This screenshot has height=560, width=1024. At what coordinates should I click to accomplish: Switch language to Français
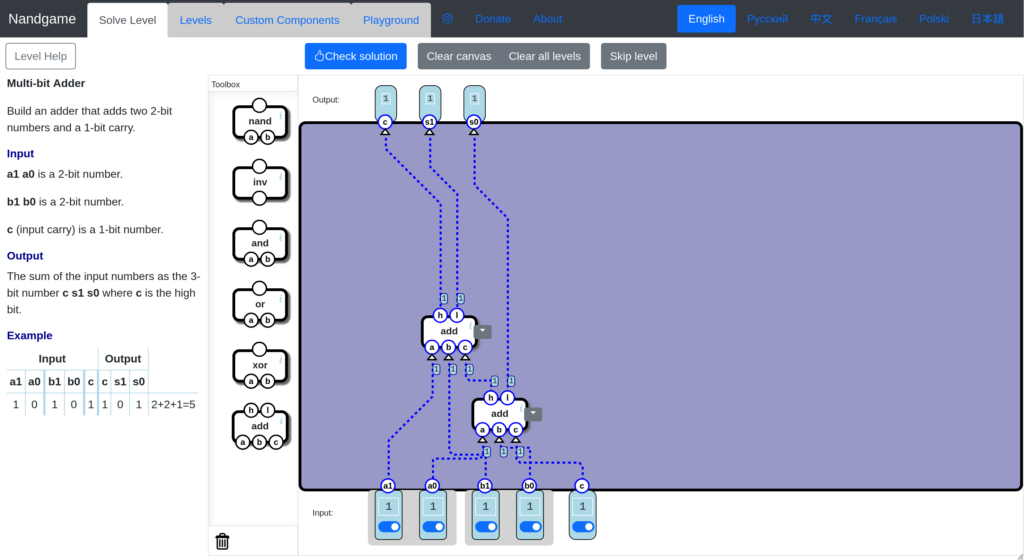(x=875, y=19)
